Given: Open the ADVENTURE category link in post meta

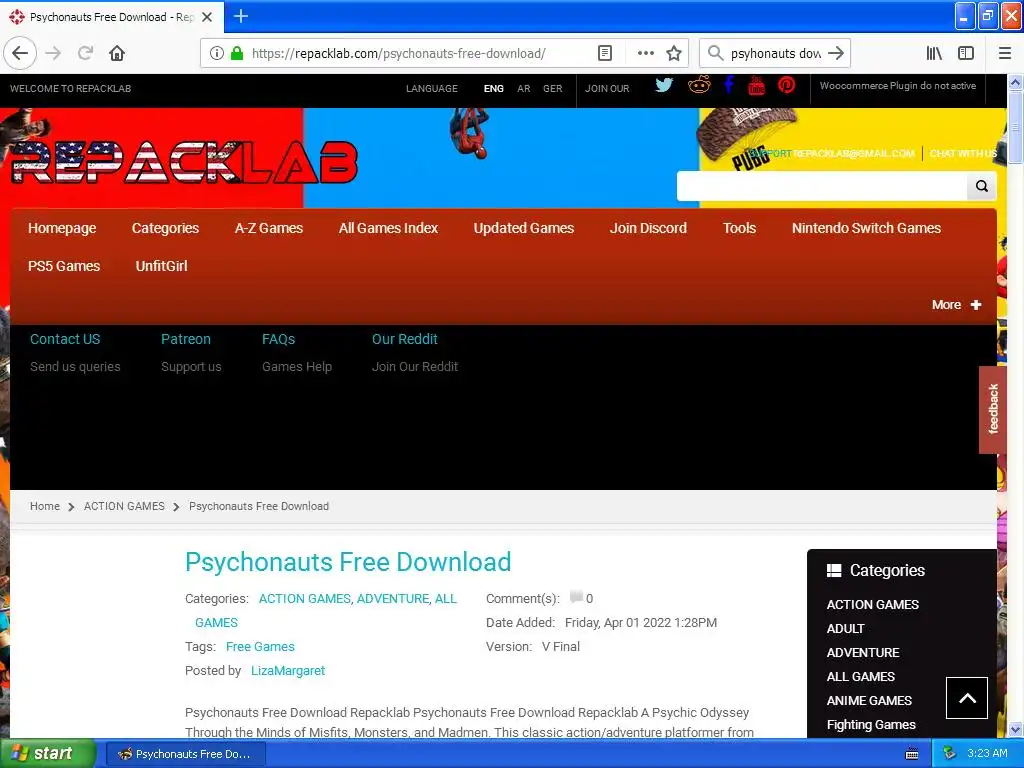Looking at the screenshot, I should click(x=392, y=598).
